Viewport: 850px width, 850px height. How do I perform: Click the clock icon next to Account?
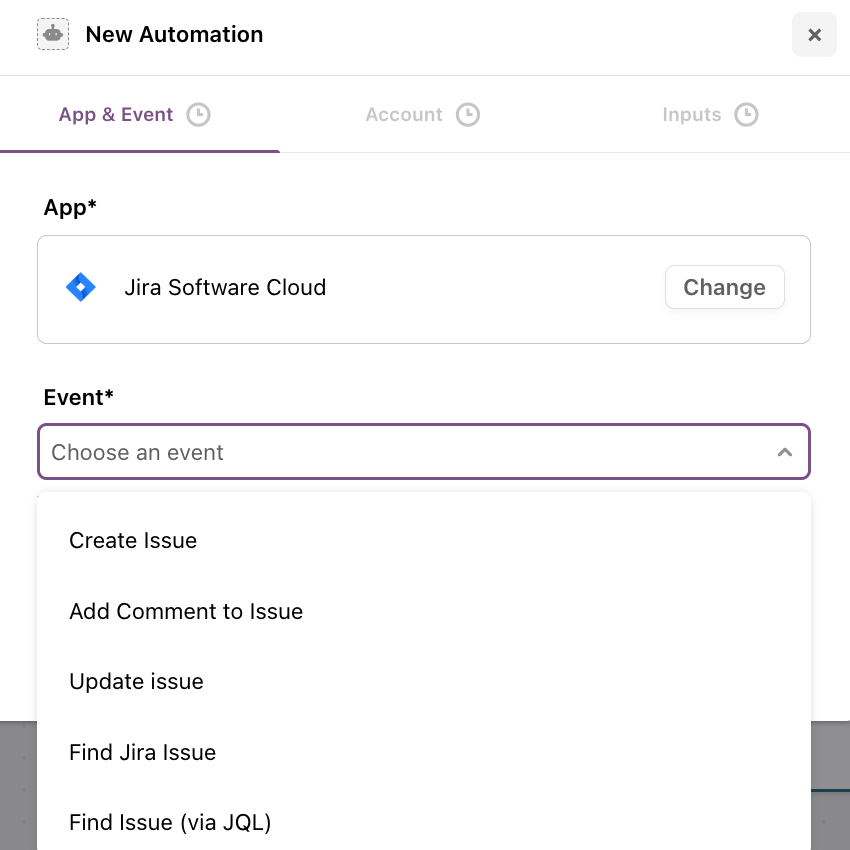point(468,115)
